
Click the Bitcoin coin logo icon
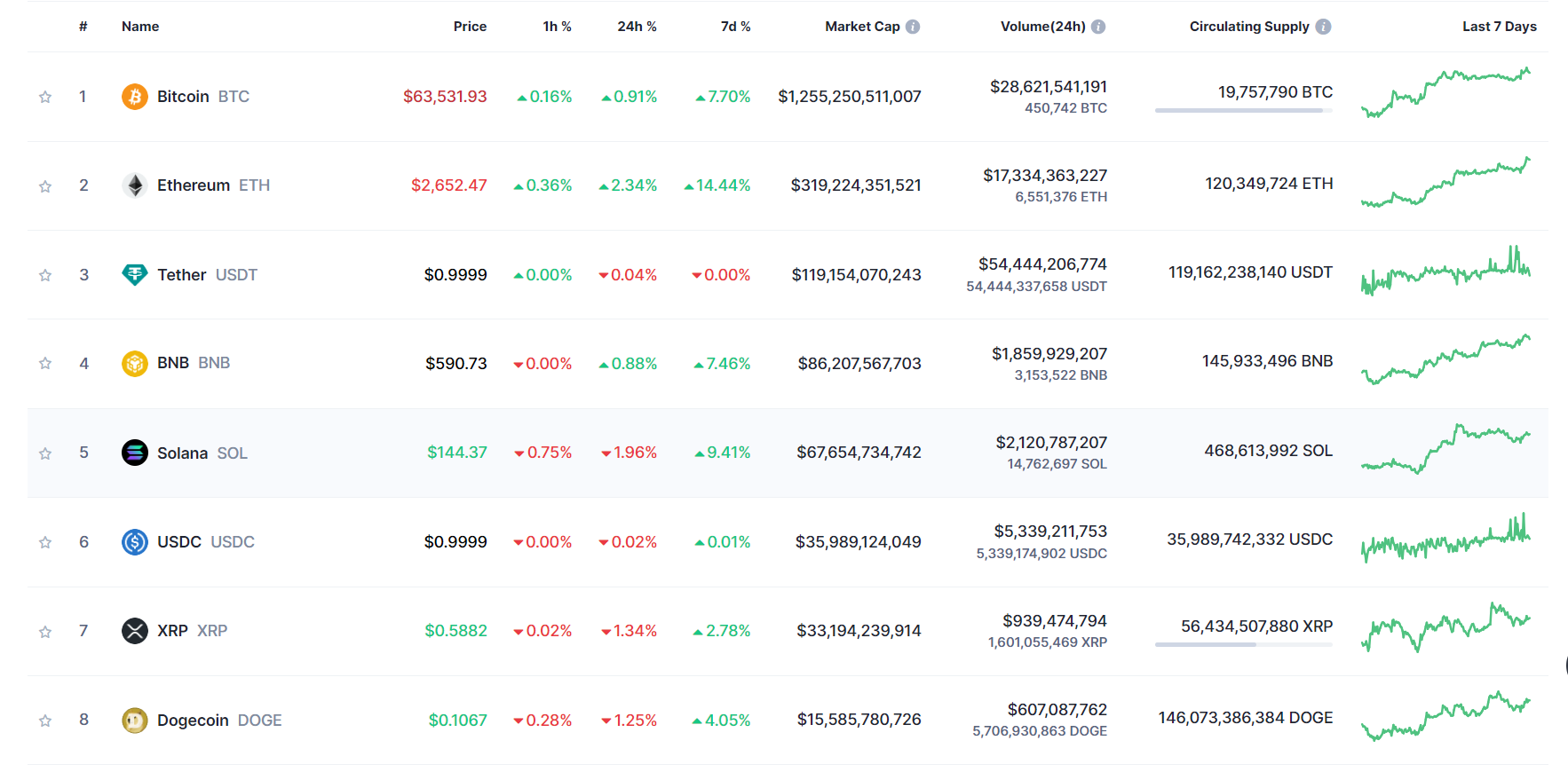tap(135, 97)
